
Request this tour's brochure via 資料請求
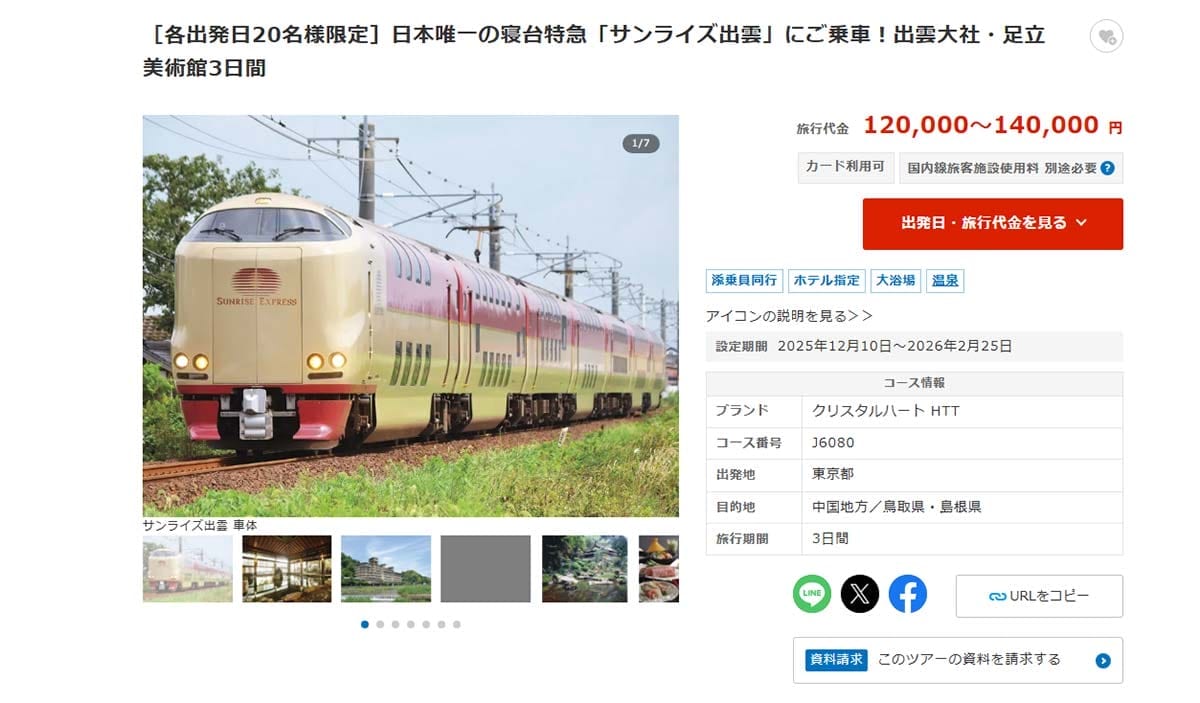pyautogui.click(x=958, y=660)
